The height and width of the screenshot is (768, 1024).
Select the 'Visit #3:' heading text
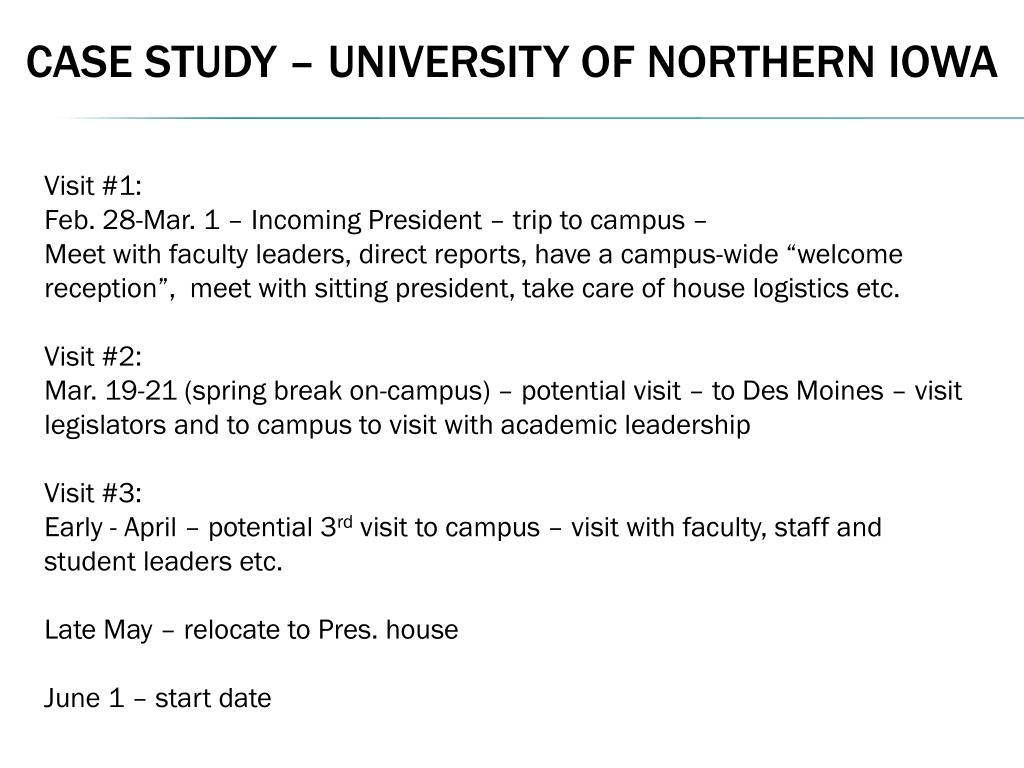pyautogui.click(x=93, y=493)
